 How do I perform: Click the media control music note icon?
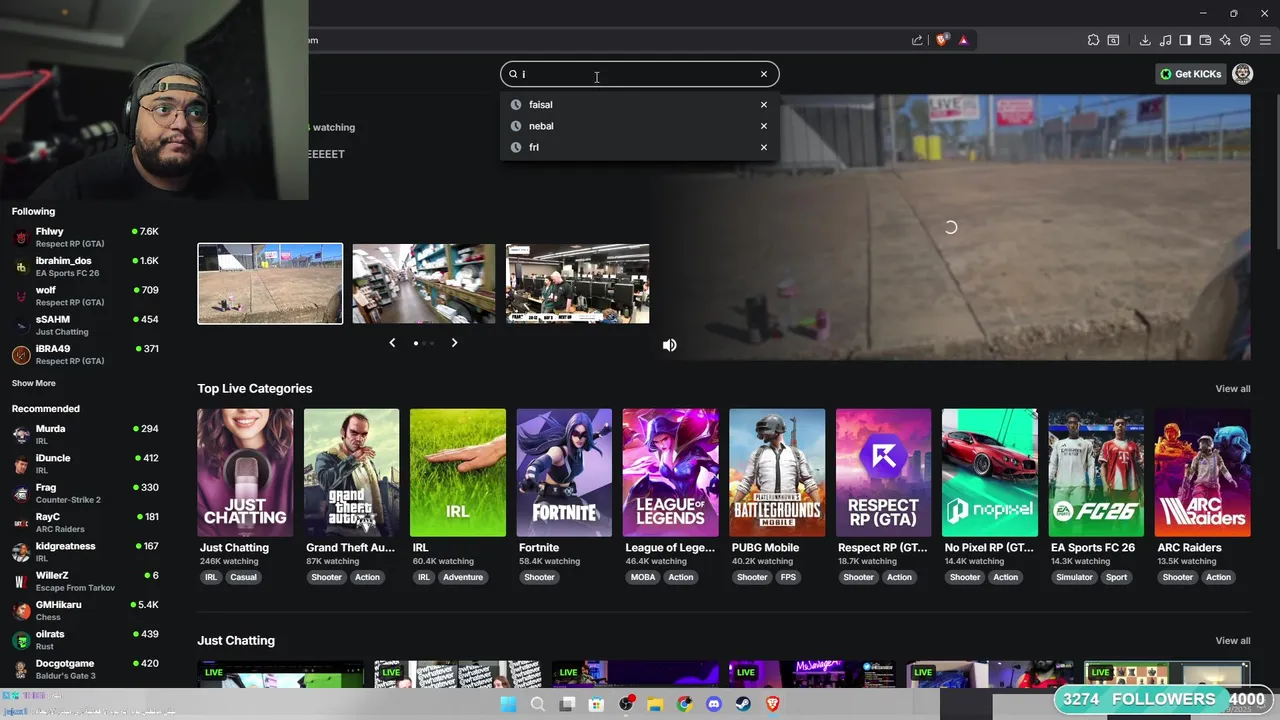pos(1165,40)
